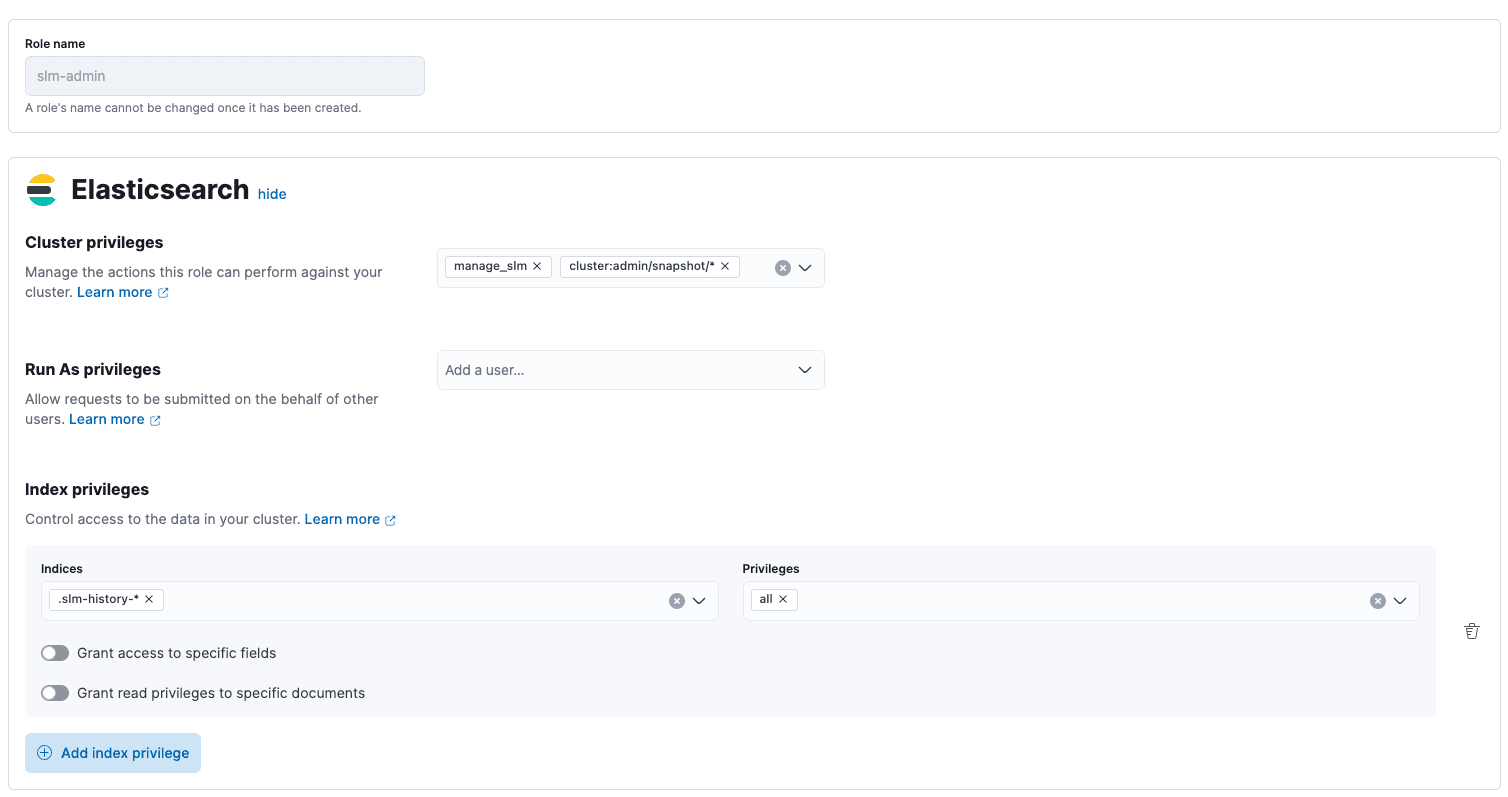Open the Add a user dropdown
This screenshot has width=1508, height=797.
pyautogui.click(x=805, y=370)
